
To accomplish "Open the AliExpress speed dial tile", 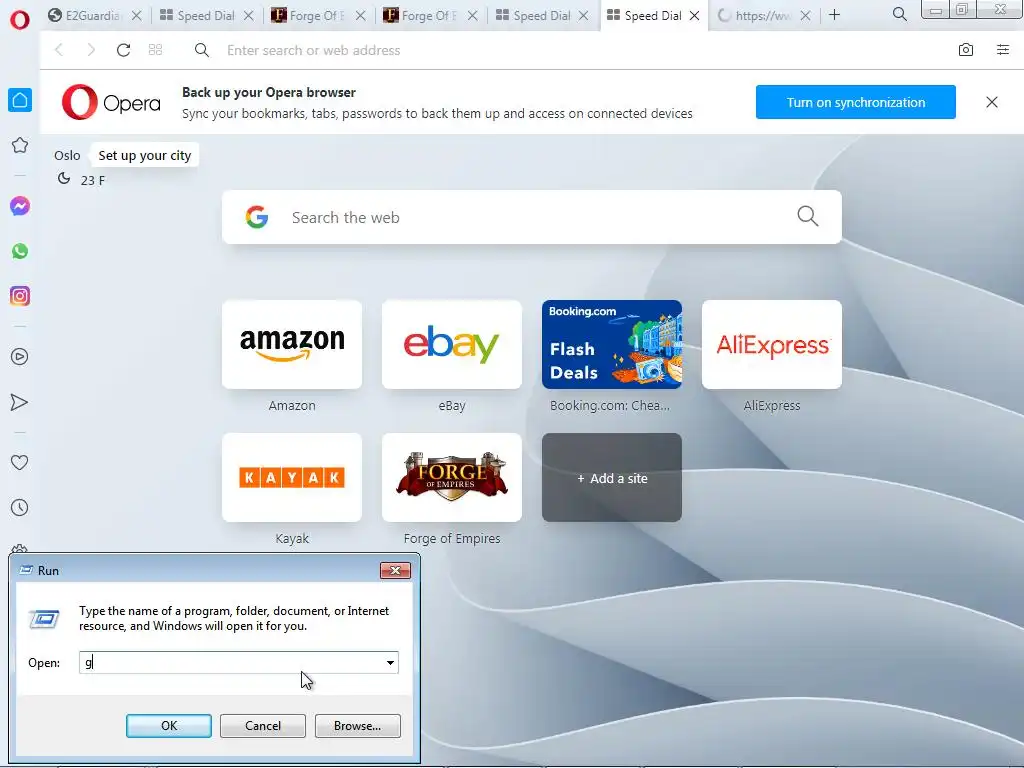I will [x=772, y=344].
